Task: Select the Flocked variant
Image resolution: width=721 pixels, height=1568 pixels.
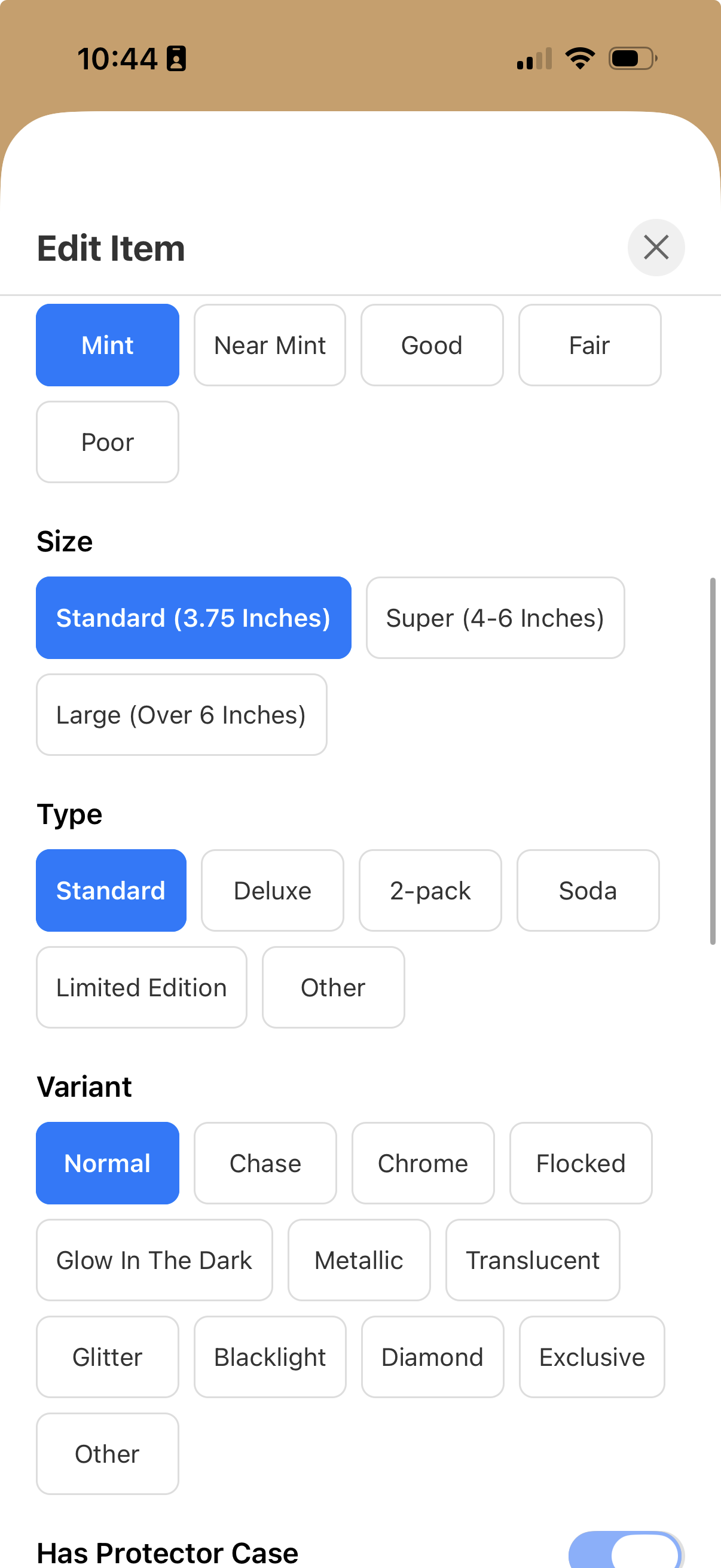Action: click(x=580, y=1163)
